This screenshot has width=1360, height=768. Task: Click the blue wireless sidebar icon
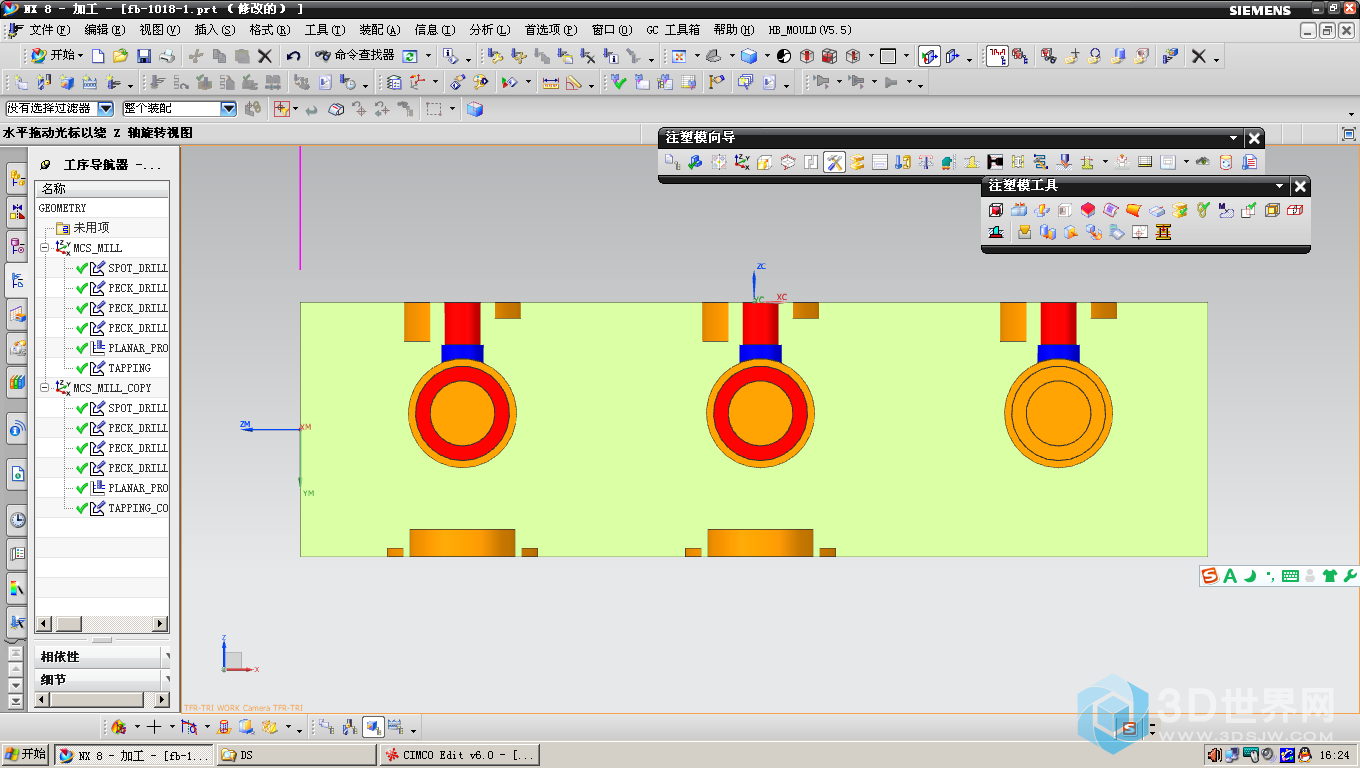[16, 430]
